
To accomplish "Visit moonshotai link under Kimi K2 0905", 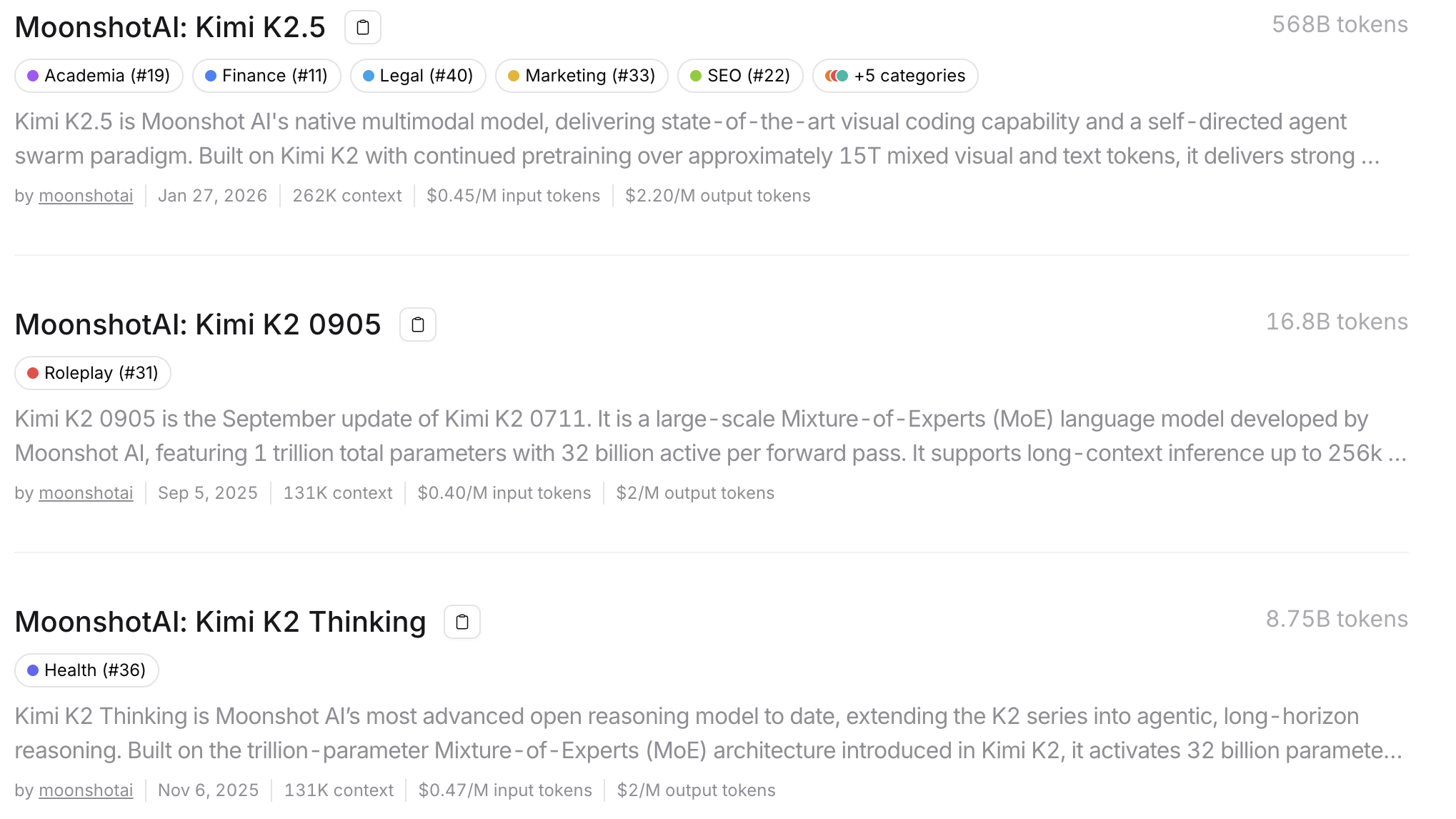I will (86, 493).
